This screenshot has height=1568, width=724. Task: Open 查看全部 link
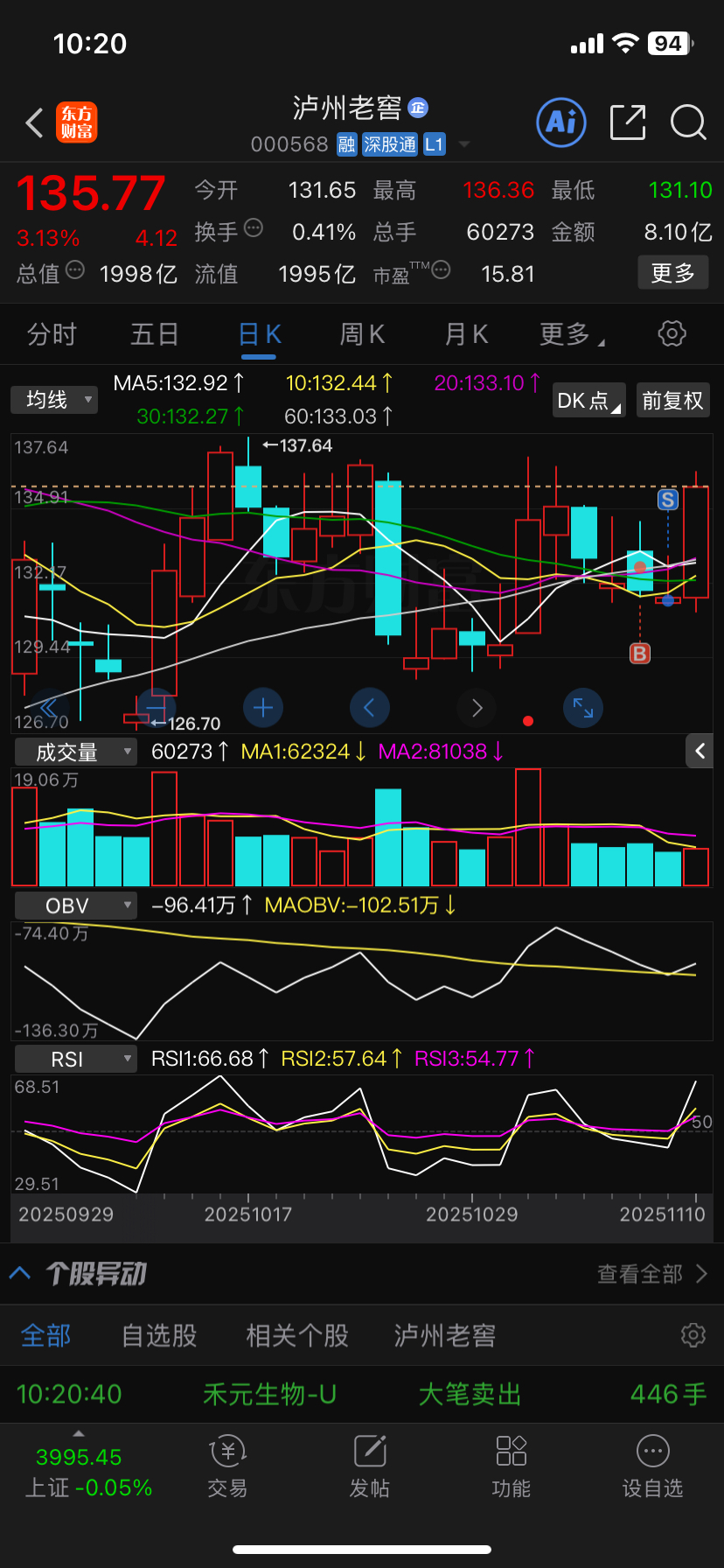click(651, 1274)
